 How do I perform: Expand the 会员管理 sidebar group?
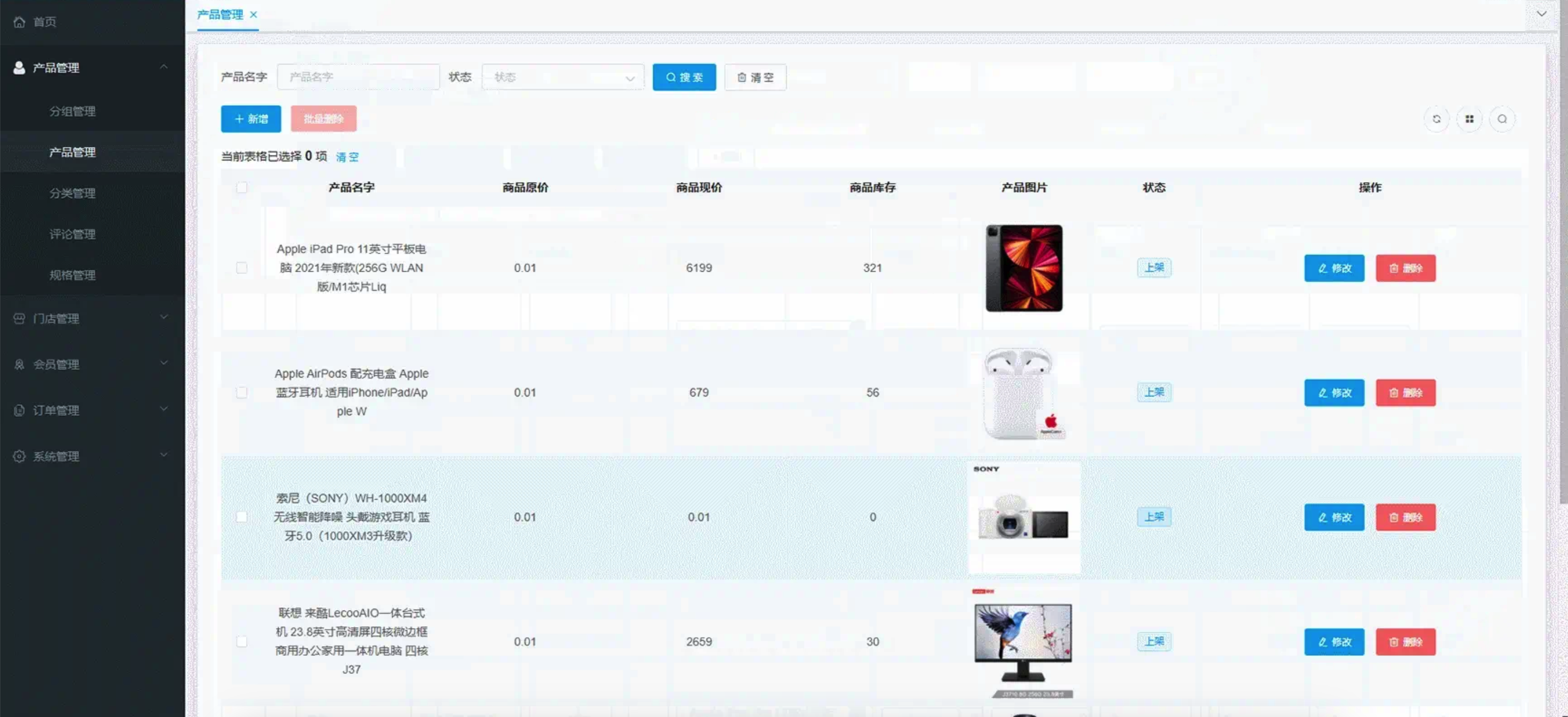point(164,363)
